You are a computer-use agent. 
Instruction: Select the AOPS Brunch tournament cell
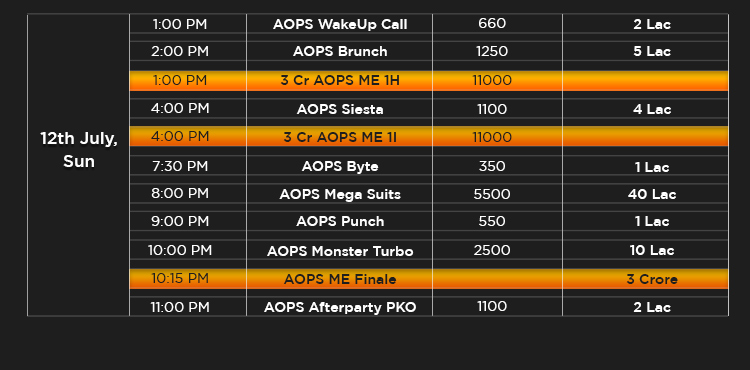pyautogui.click(x=340, y=51)
